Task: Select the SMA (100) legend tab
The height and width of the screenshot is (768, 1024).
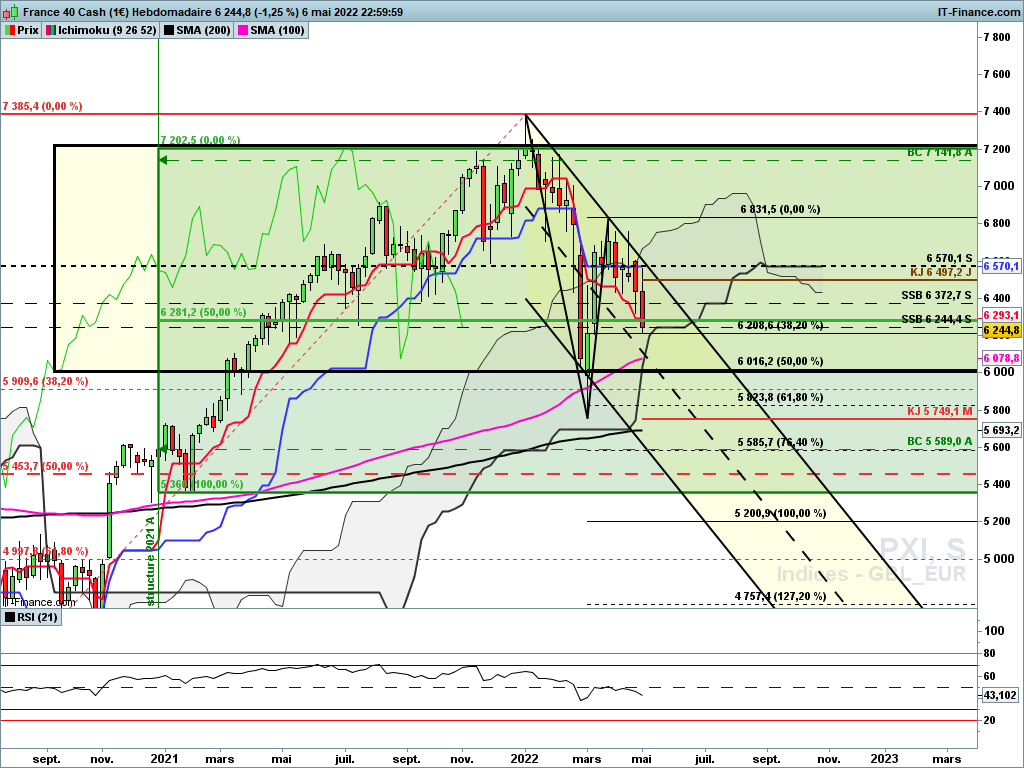Action: tap(271, 30)
